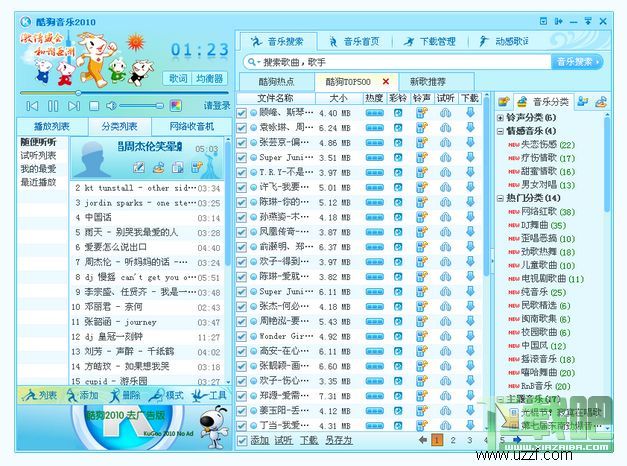Preview listen 许飞 song

(x=445, y=188)
